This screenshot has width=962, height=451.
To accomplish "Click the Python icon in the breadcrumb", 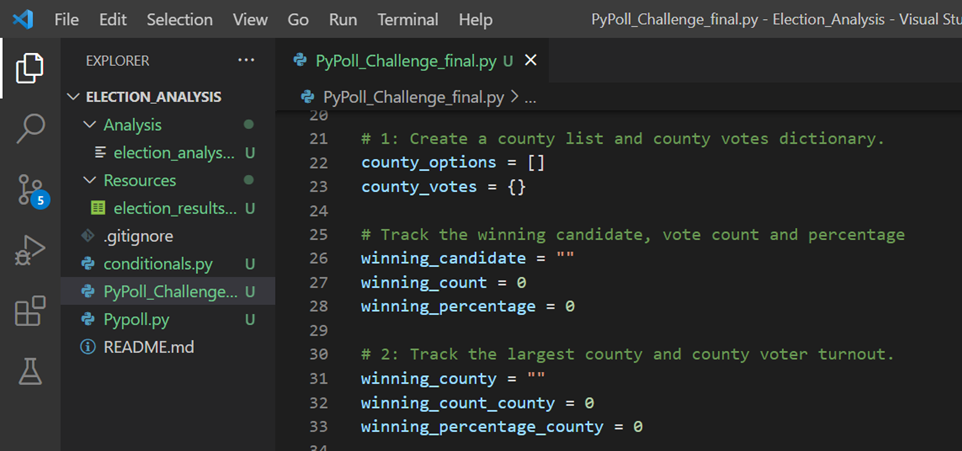I will pyautogui.click(x=308, y=97).
